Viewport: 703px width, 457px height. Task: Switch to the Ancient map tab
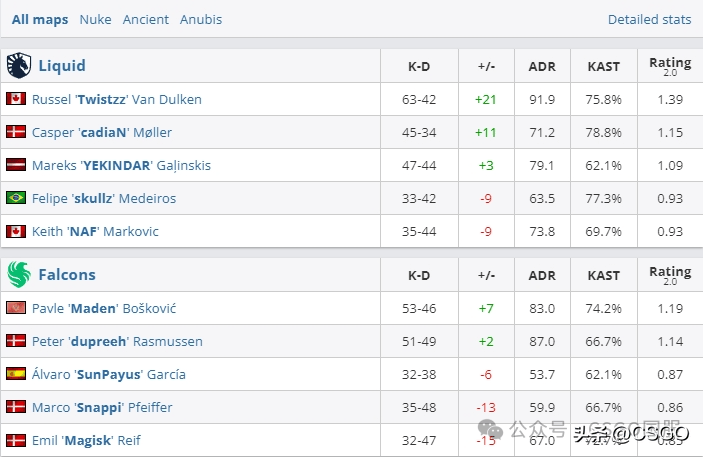click(146, 19)
